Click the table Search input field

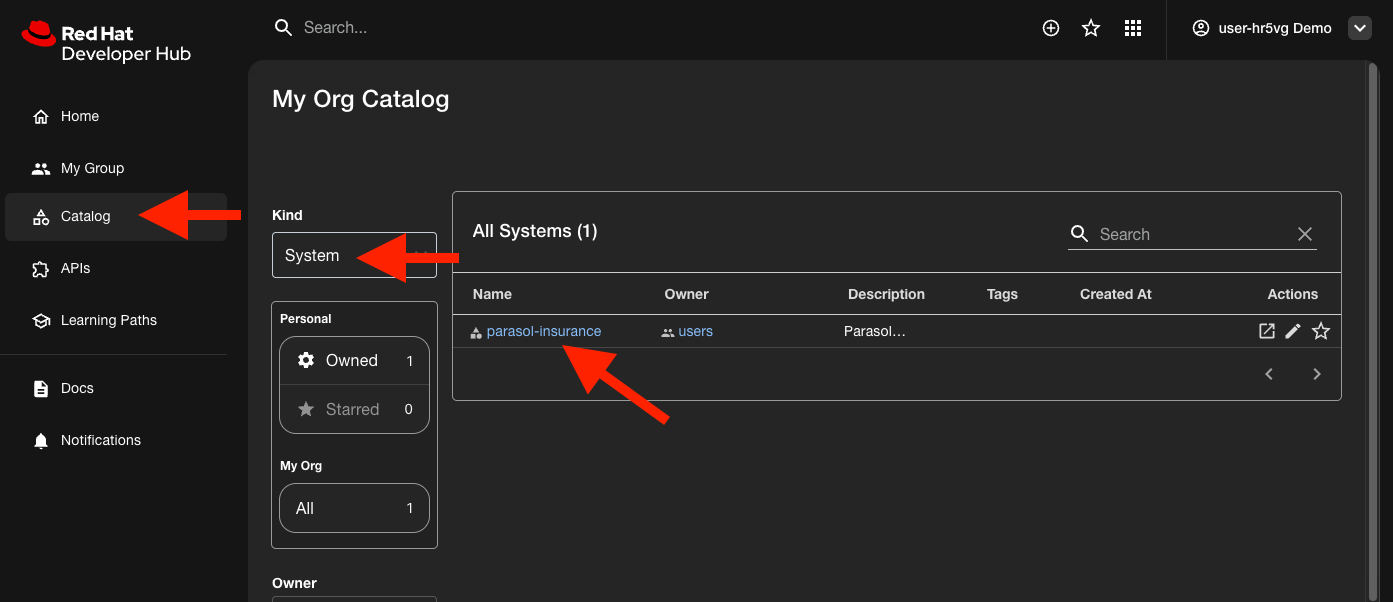[1192, 234]
